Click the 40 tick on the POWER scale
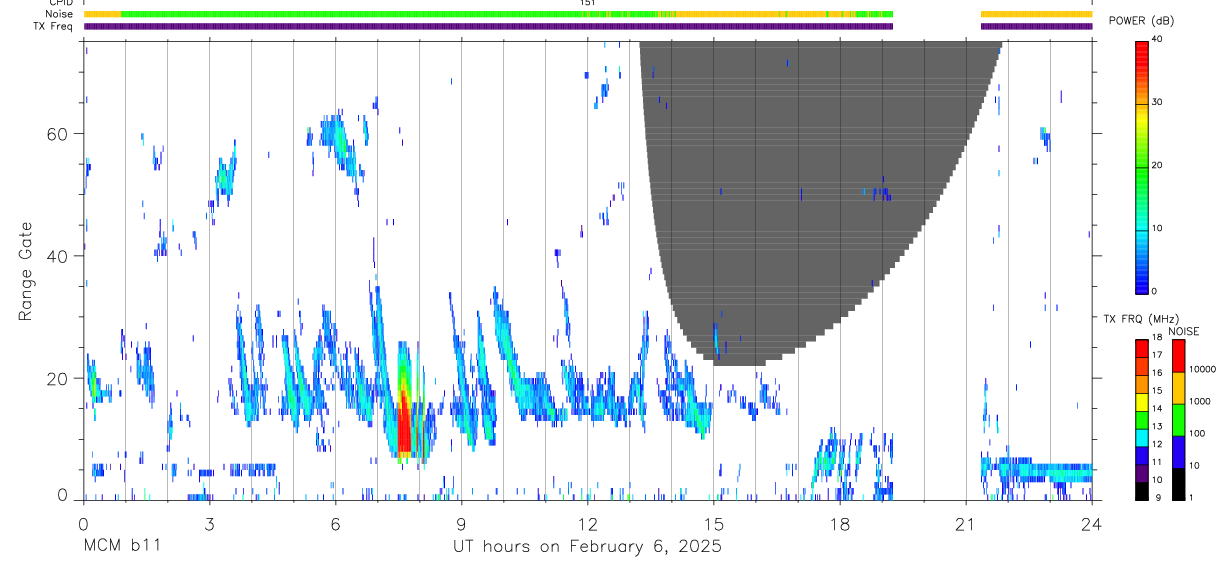Image resolution: width=1228 pixels, height=567 pixels. coord(1159,40)
